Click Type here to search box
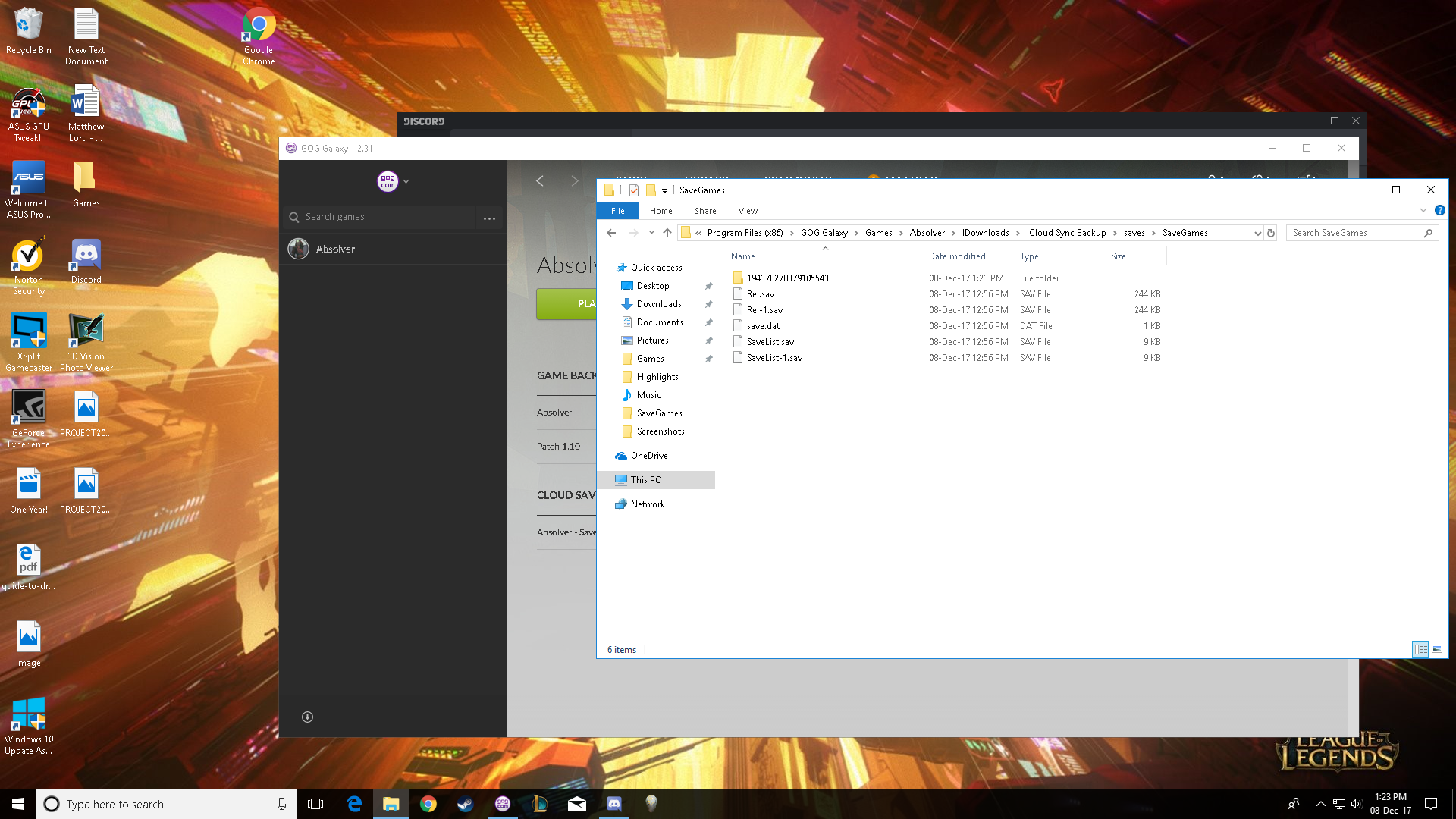The width and height of the screenshot is (1456, 819). coord(167,804)
